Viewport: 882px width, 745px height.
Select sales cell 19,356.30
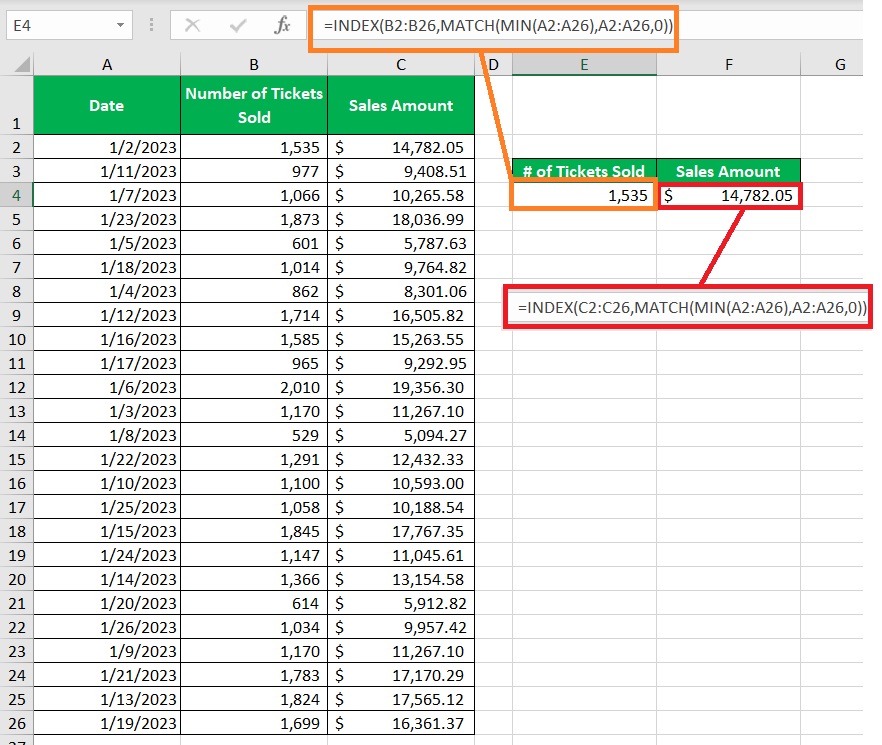point(400,387)
